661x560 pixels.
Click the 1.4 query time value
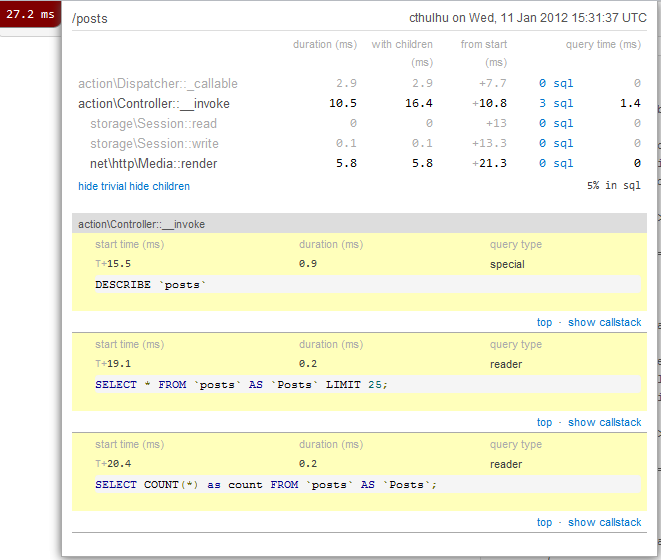pyautogui.click(x=630, y=103)
